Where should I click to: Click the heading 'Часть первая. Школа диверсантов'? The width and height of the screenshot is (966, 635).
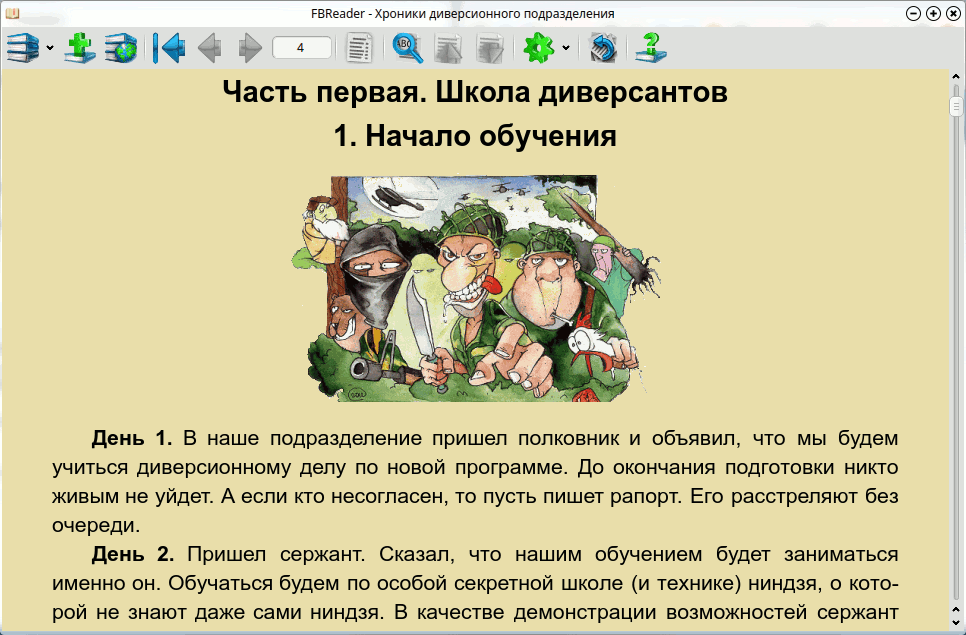coord(475,92)
